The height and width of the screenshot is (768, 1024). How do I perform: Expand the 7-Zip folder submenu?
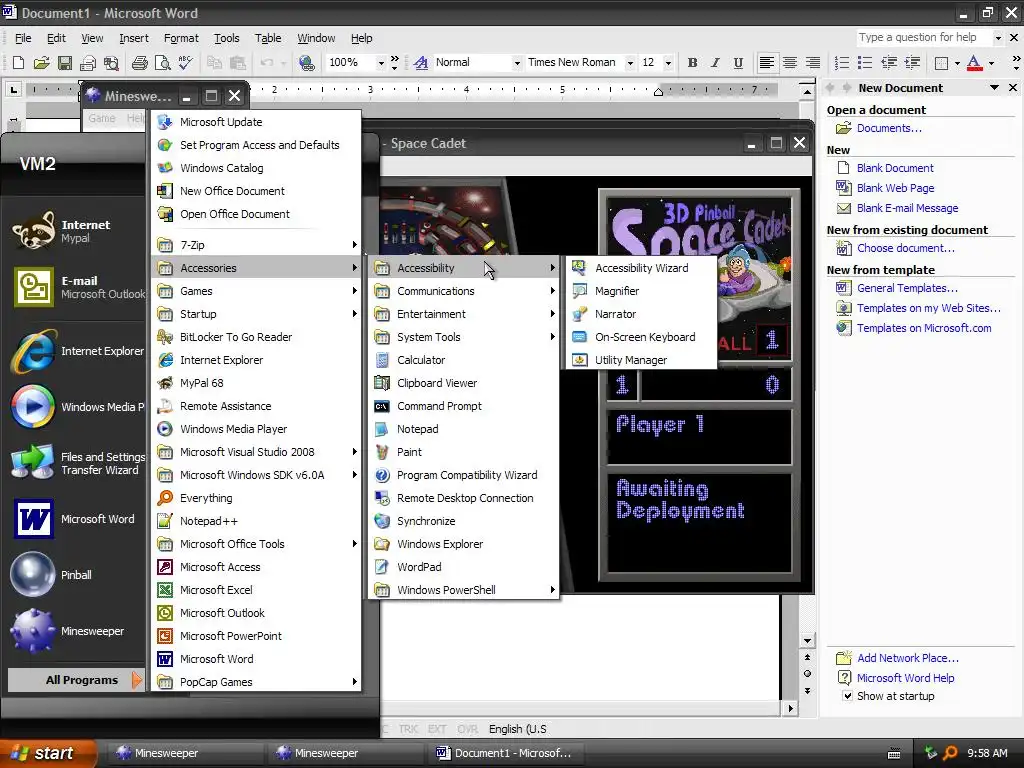(257, 245)
